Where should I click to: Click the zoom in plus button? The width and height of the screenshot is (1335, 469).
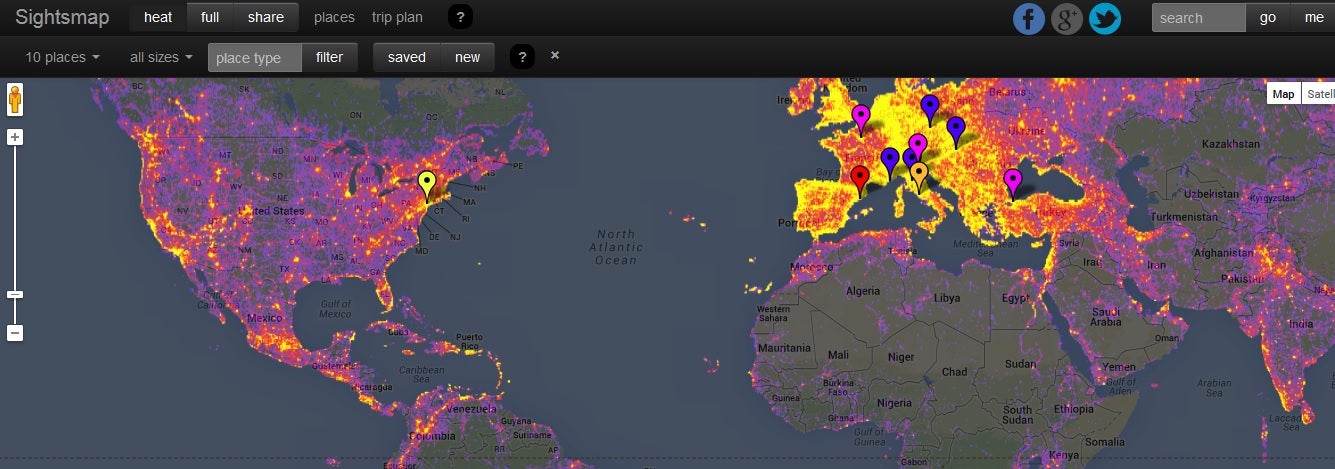pyautogui.click(x=15, y=137)
